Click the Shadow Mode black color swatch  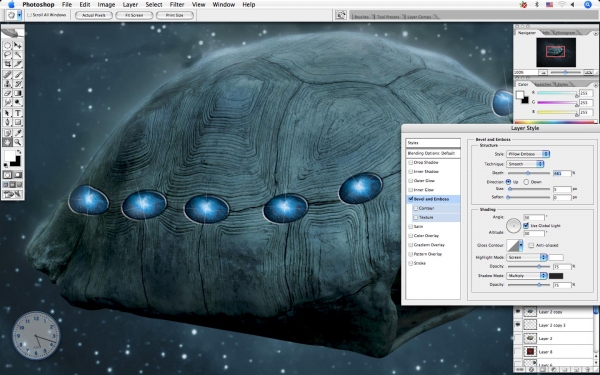coord(556,276)
